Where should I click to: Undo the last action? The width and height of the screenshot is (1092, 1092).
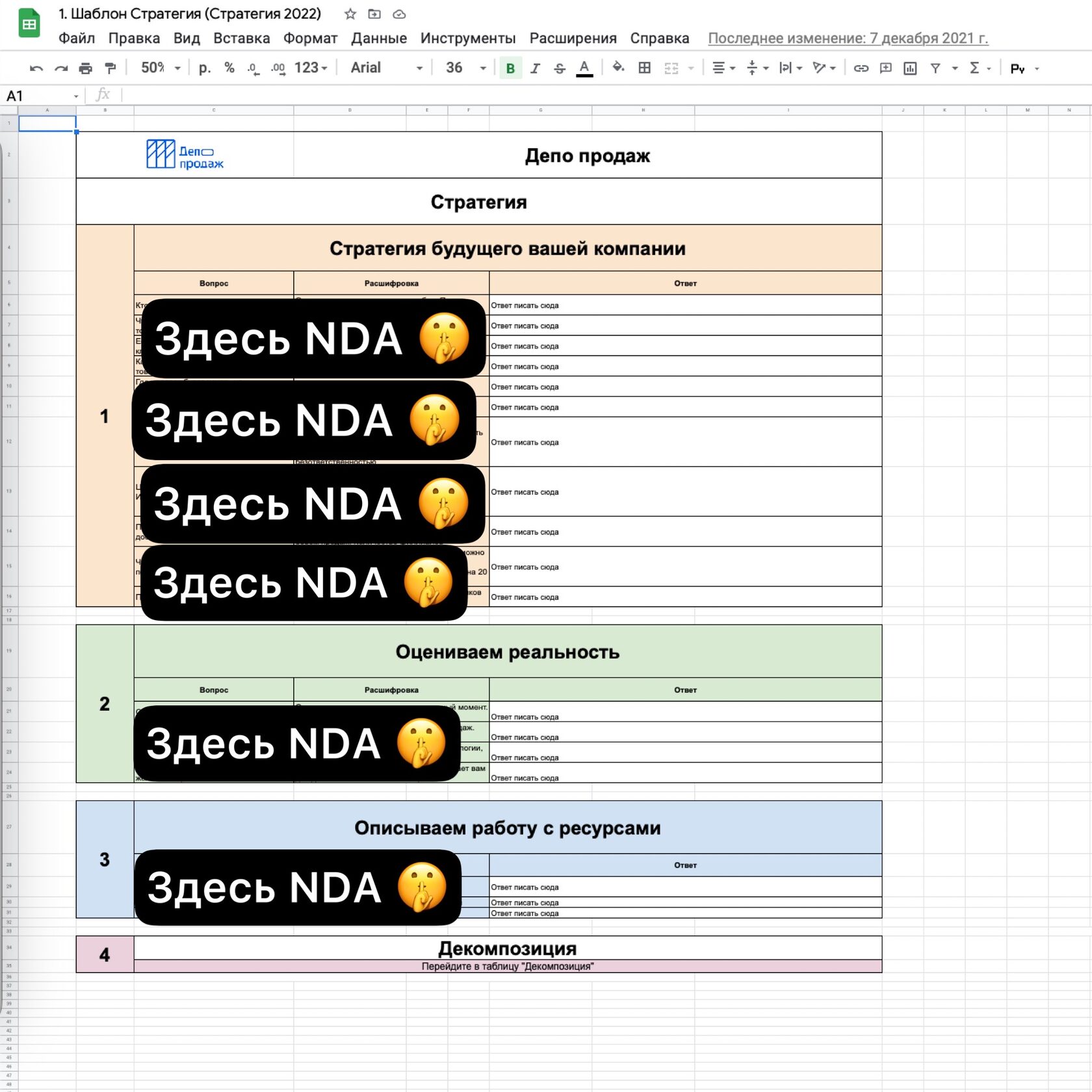(x=36, y=68)
